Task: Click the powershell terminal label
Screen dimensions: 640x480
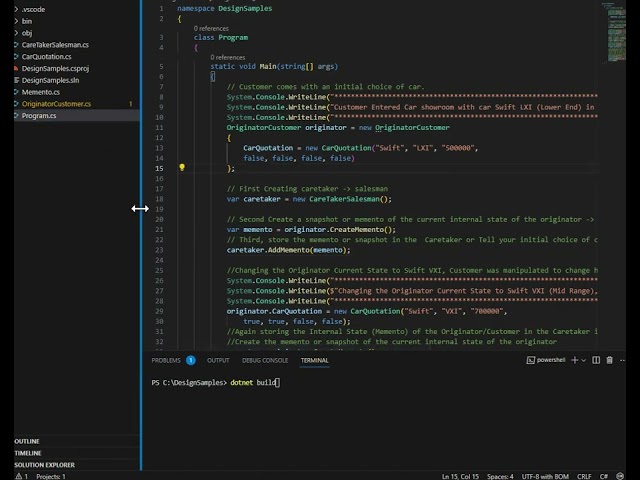Action: pos(546,360)
